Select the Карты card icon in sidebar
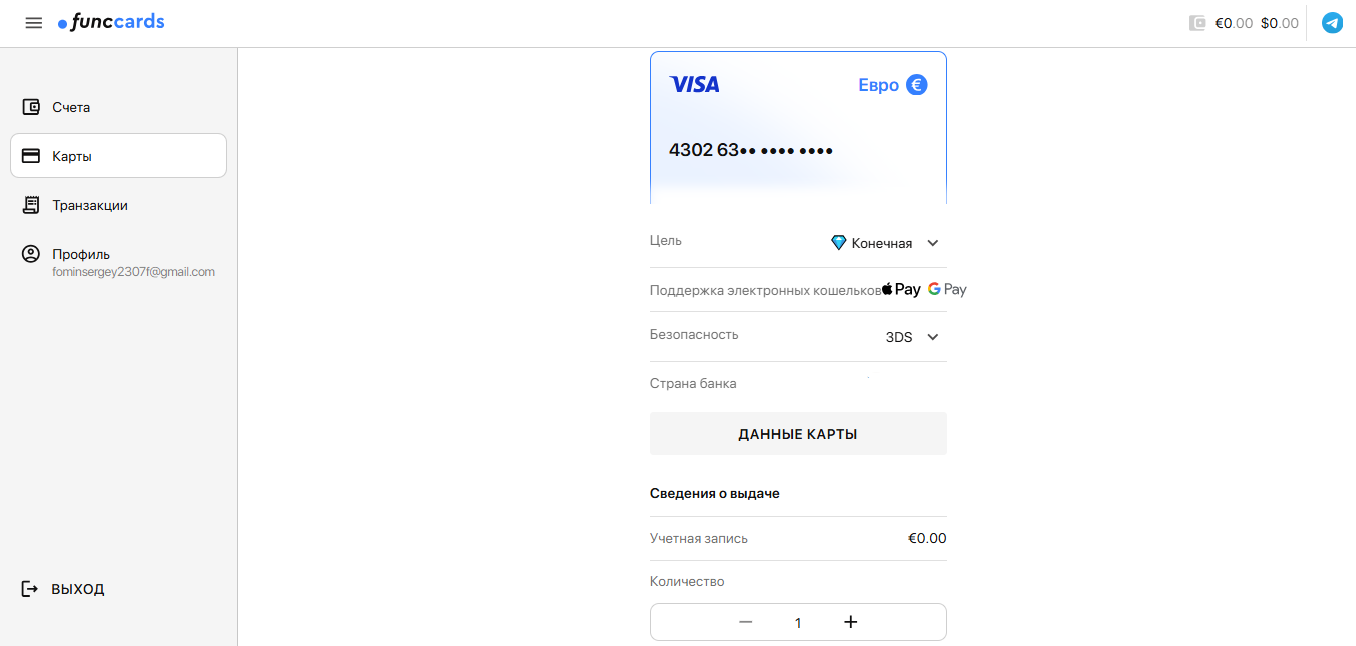 click(29, 155)
